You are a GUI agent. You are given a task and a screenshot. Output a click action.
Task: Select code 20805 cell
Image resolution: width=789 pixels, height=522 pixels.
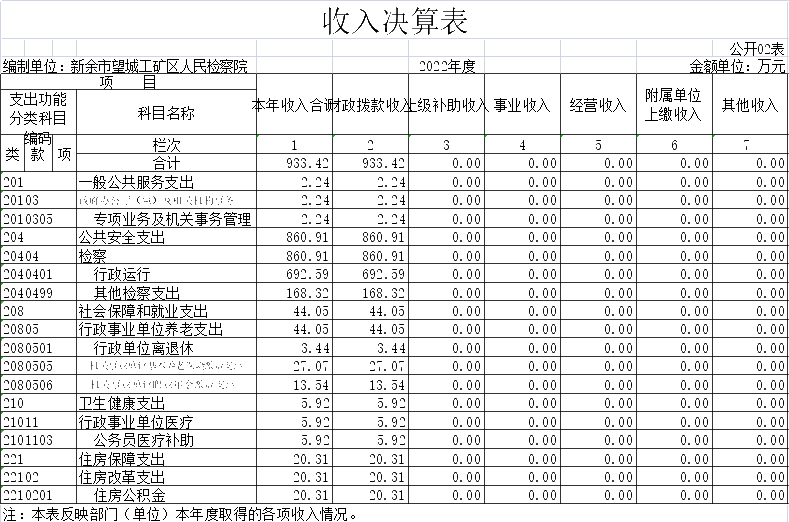(38, 329)
